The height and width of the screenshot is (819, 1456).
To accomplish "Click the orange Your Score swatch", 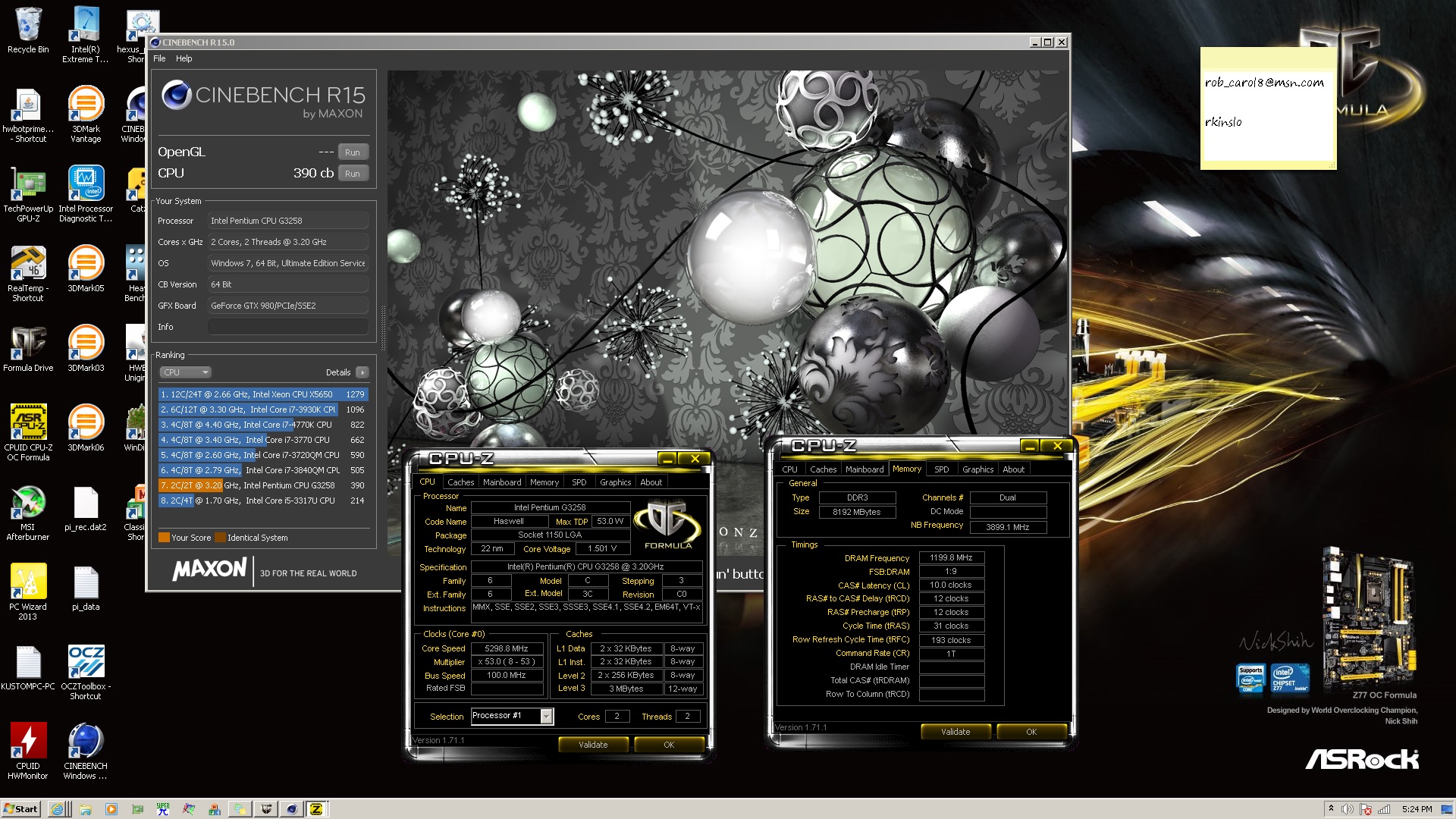I will tap(164, 538).
